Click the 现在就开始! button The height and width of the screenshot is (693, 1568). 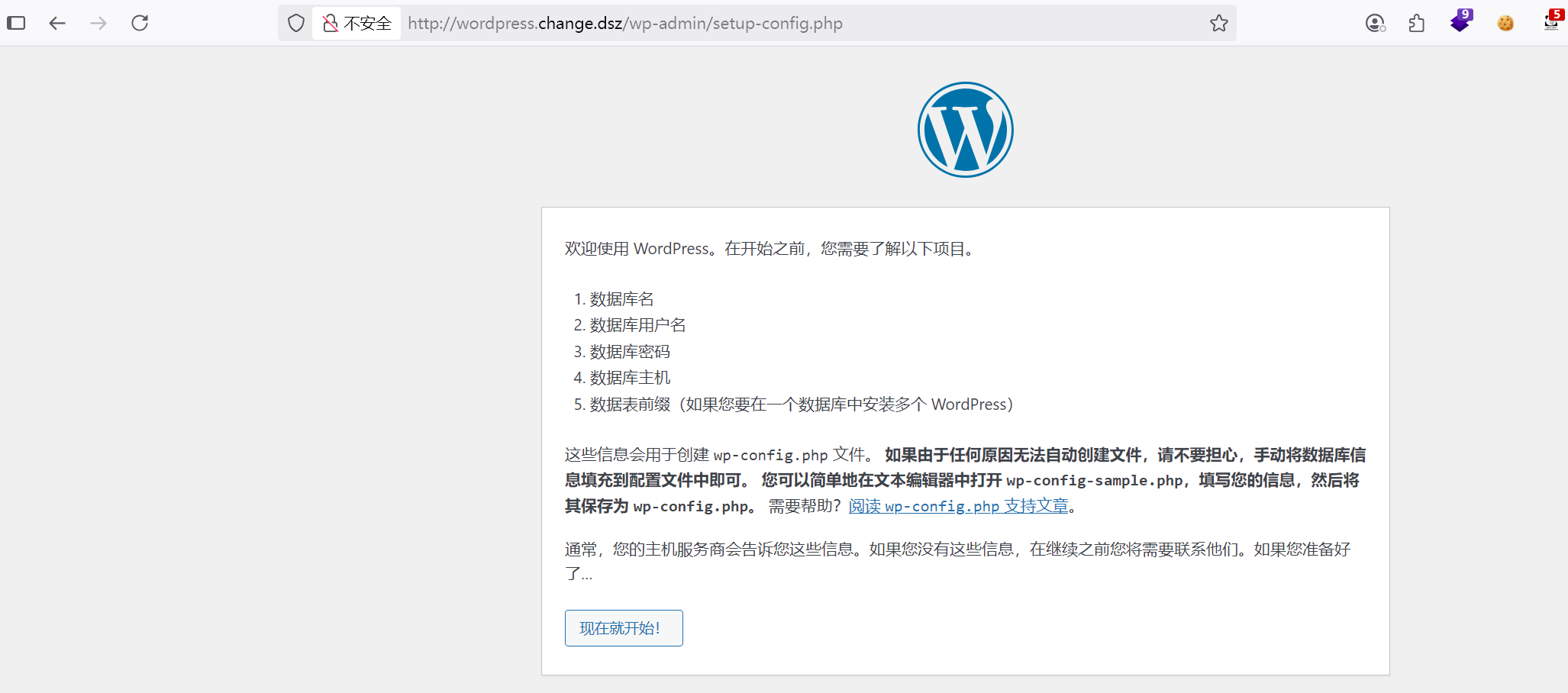click(x=624, y=628)
